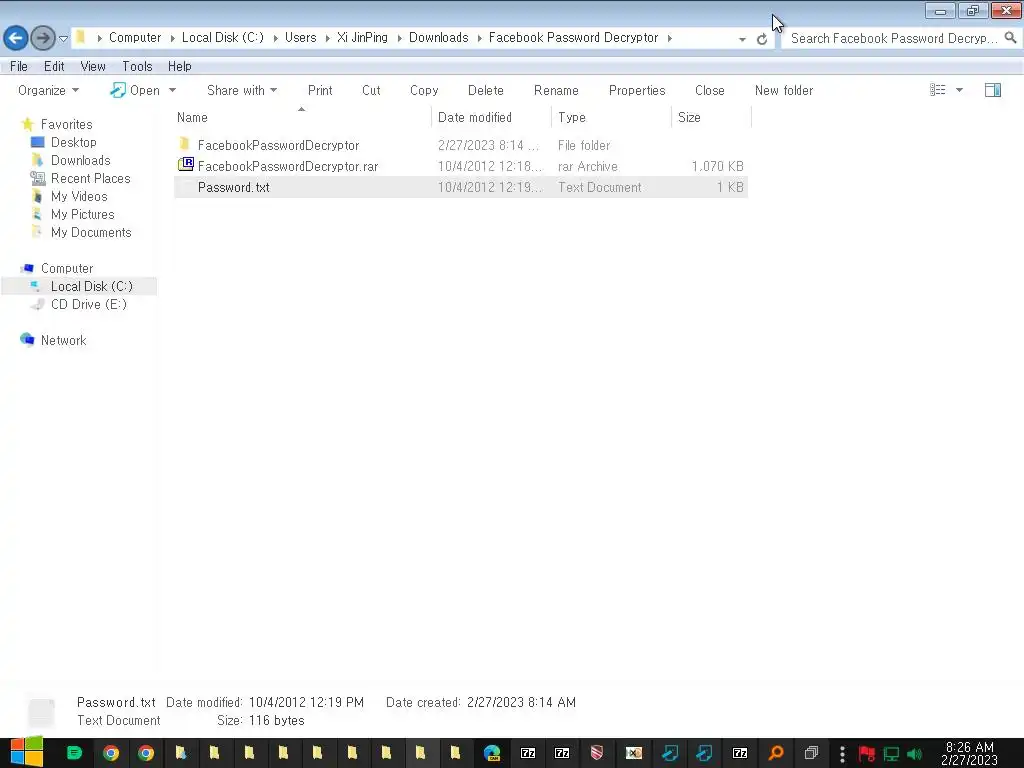Open My Documents in the navigation pane
The height and width of the screenshot is (768, 1024).
click(91, 232)
